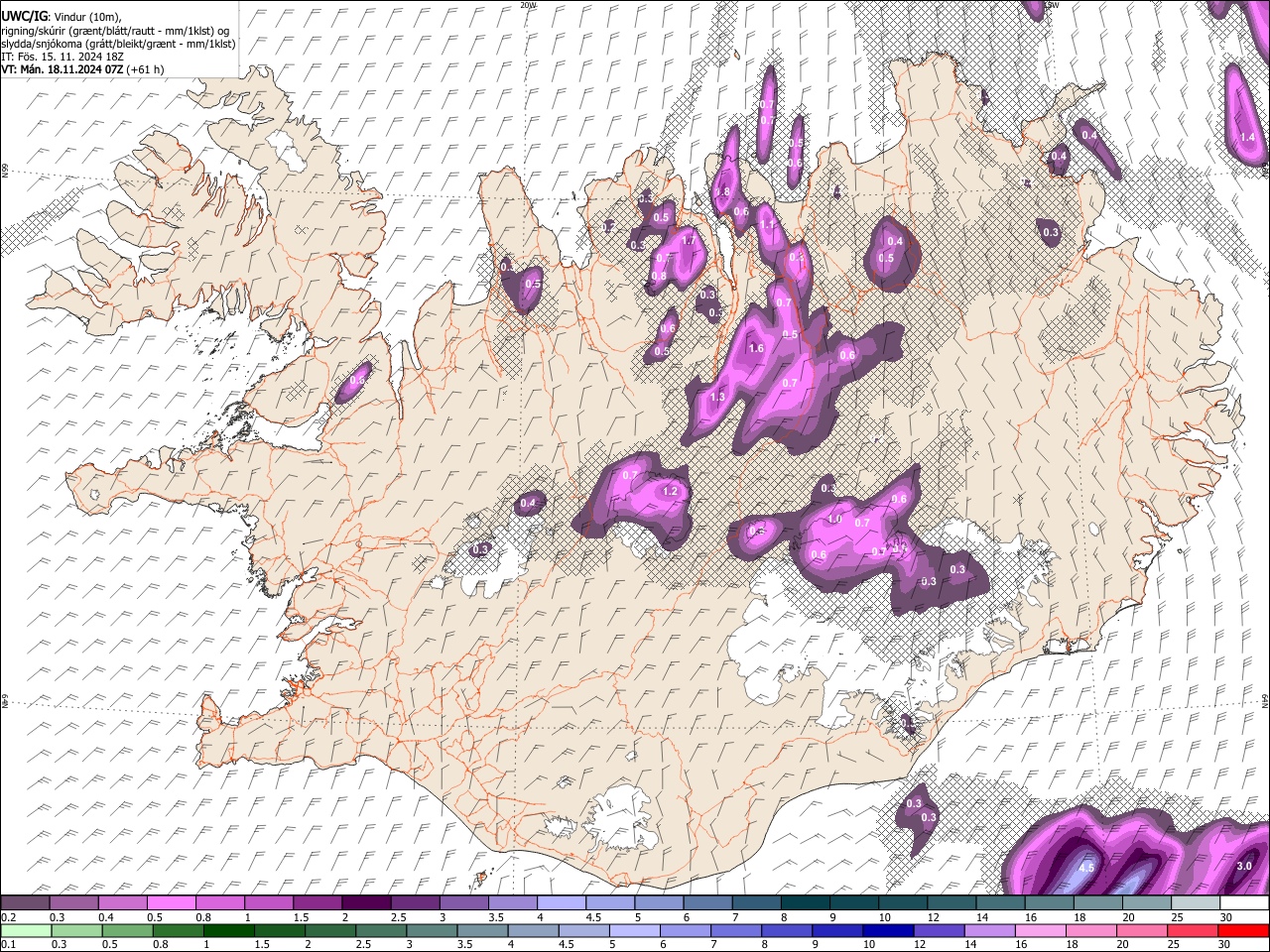Click the pale lavender 4–4.5 snow legend swatch
This screenshot has width=1270, height=952.
point(562,902)
